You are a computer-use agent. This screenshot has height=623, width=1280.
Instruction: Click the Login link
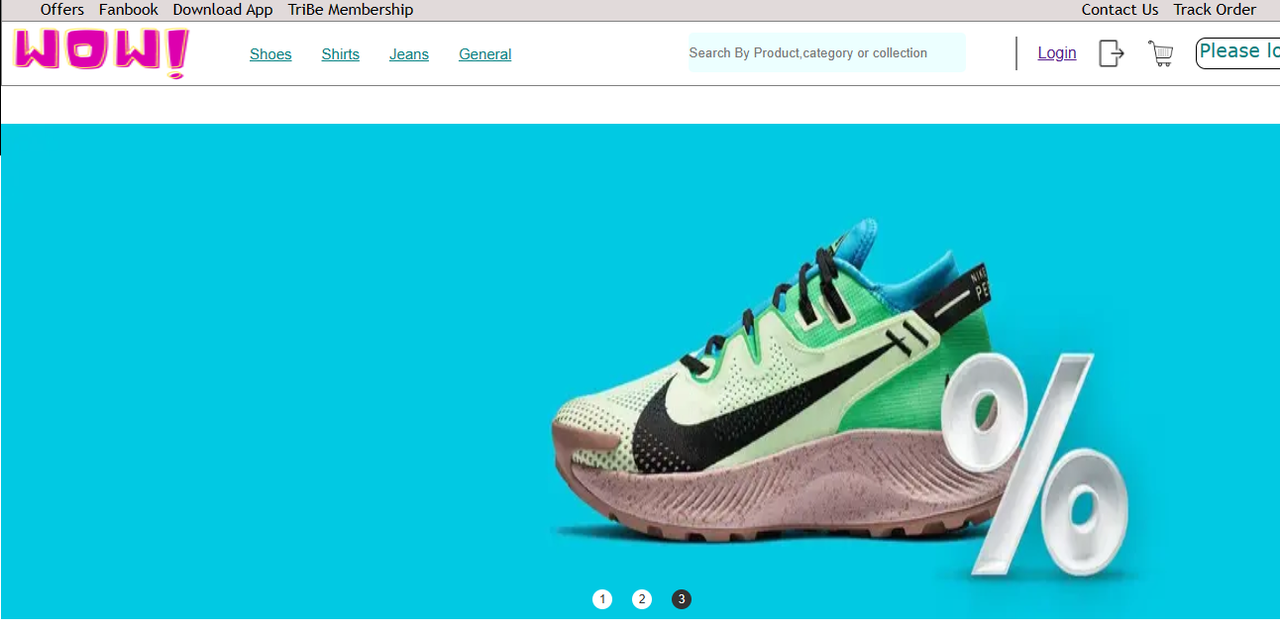pyautogui.click(x=1057, y=53)
